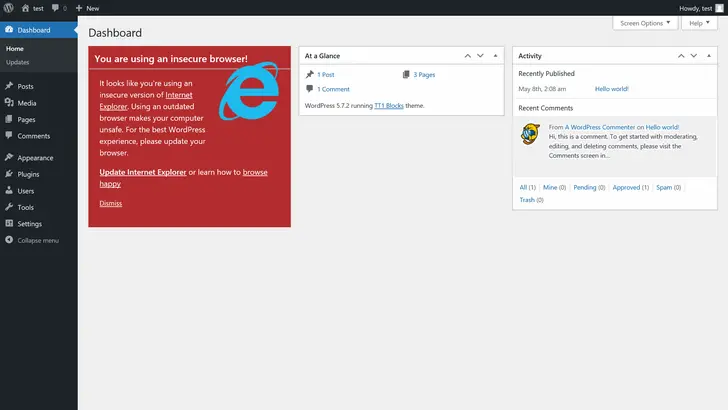The width and height of the screenshot is (728, 410).
Task: Open the Dashboard menu item
Action: 39,30
